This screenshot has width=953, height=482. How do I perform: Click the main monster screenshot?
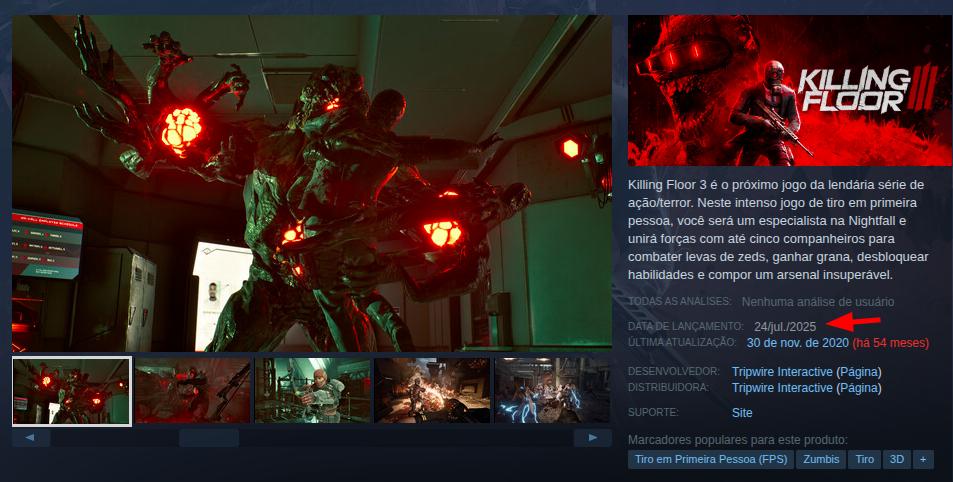click(x=312, y=183)
